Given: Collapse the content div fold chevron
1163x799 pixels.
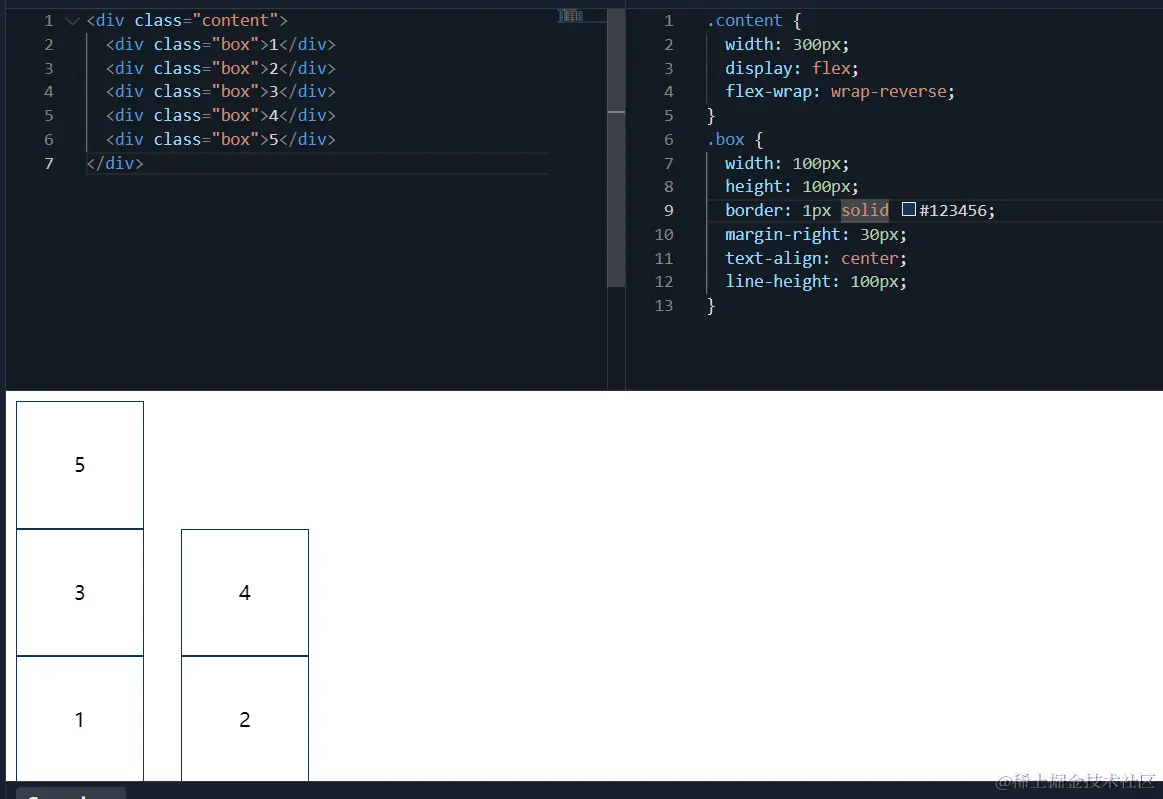Looking at the screenshot, I should 72,21.
